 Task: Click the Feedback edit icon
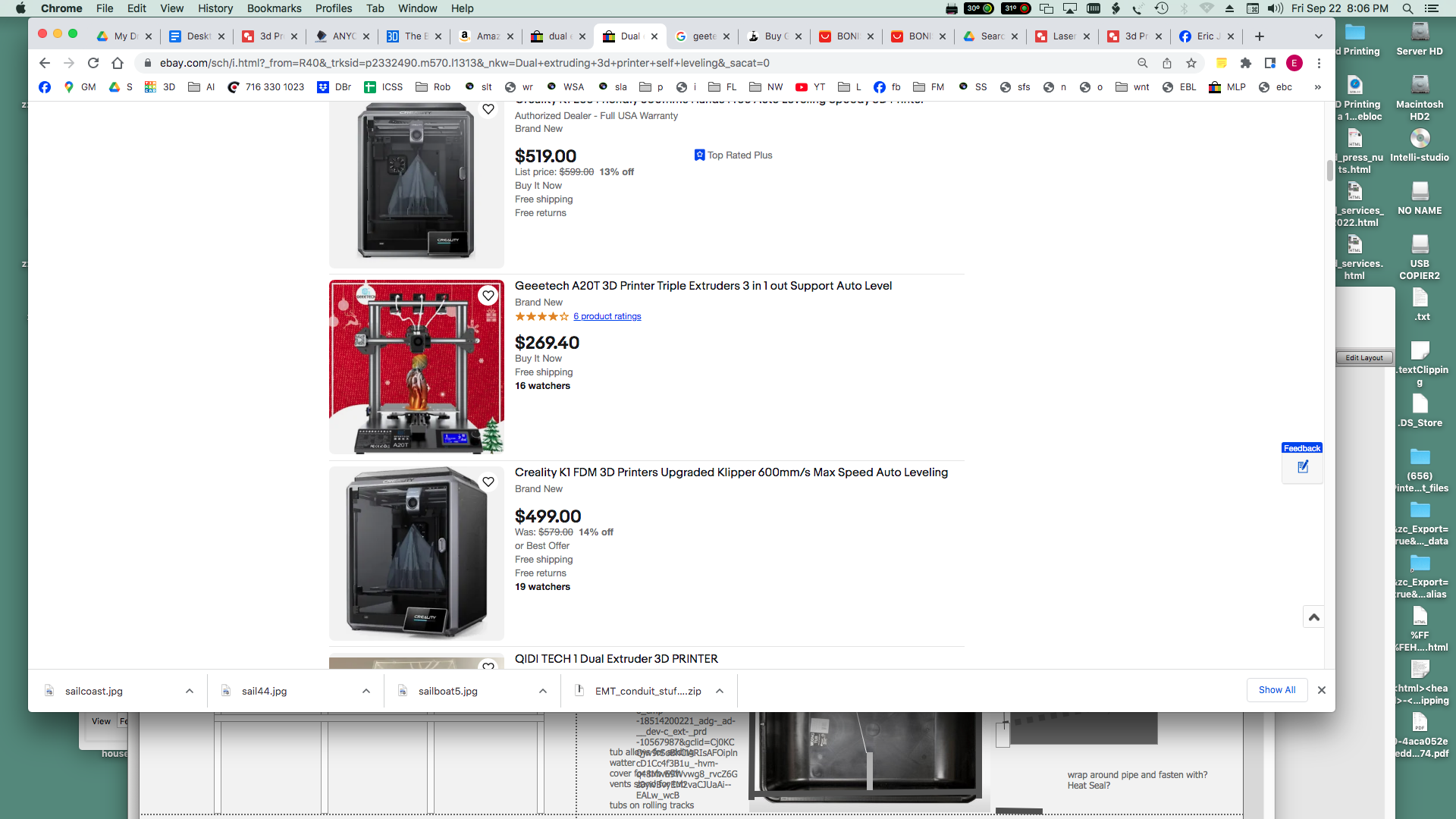point(1302,467)
